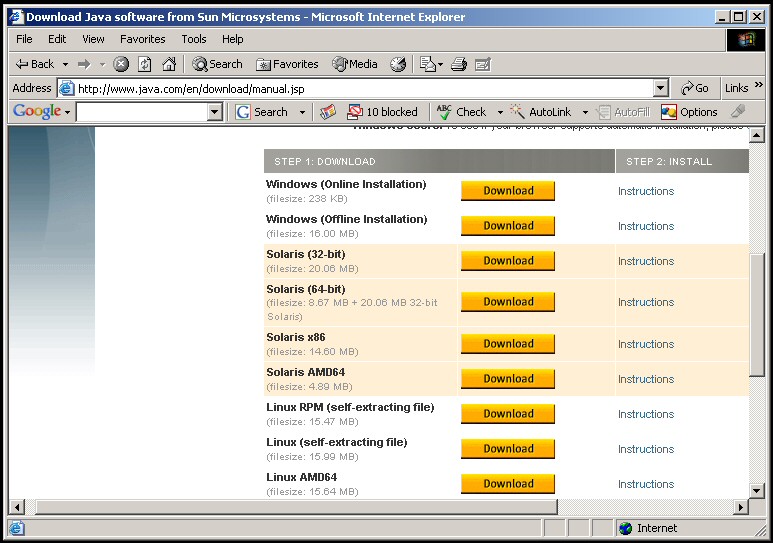Click Google toolbar news icon
The width and height of the screenshot is (773, 543).
click(327, 112)
